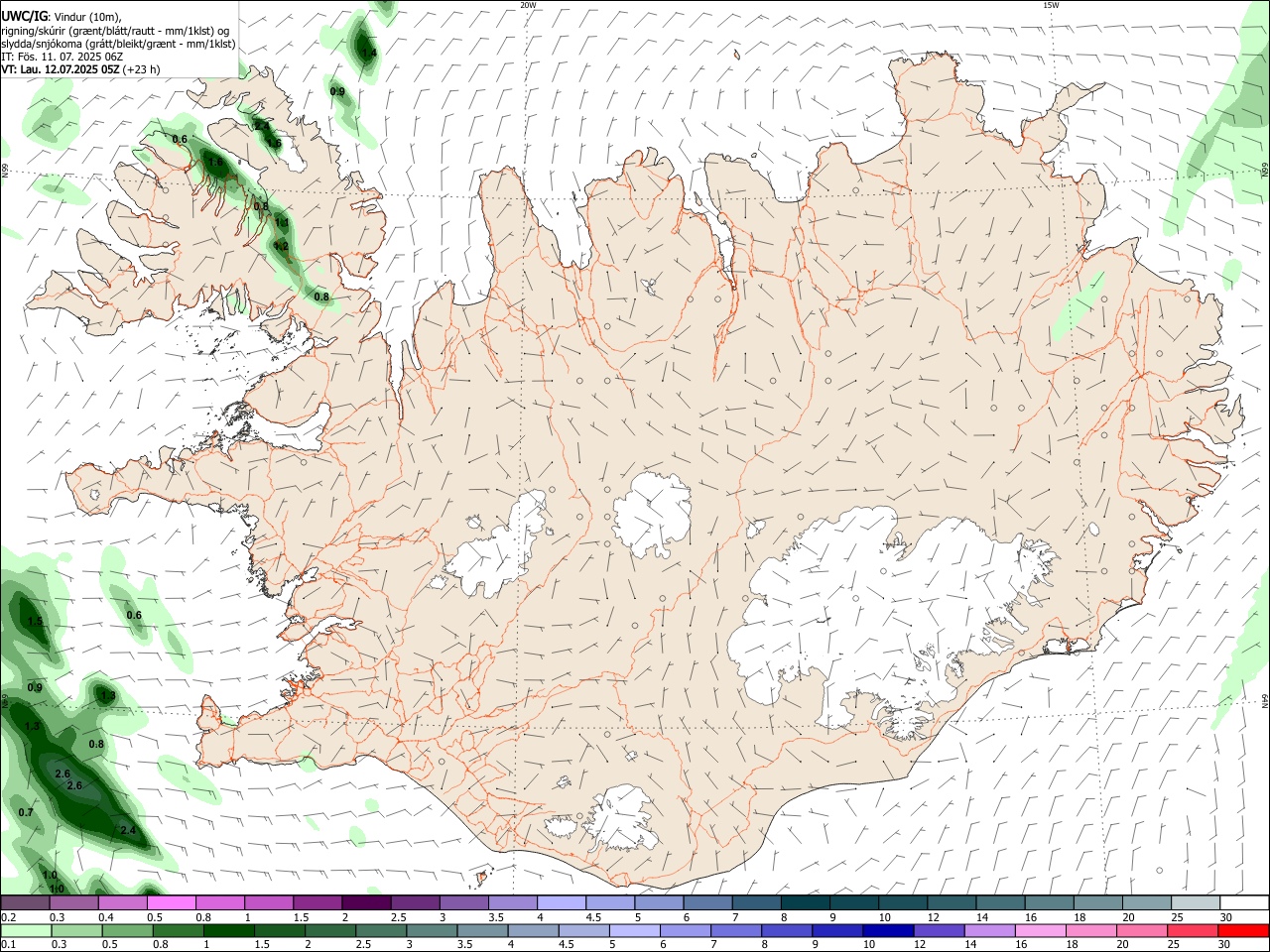
Task: Click the 1.4 precipitation value on the map
Action: pos(369,53)
